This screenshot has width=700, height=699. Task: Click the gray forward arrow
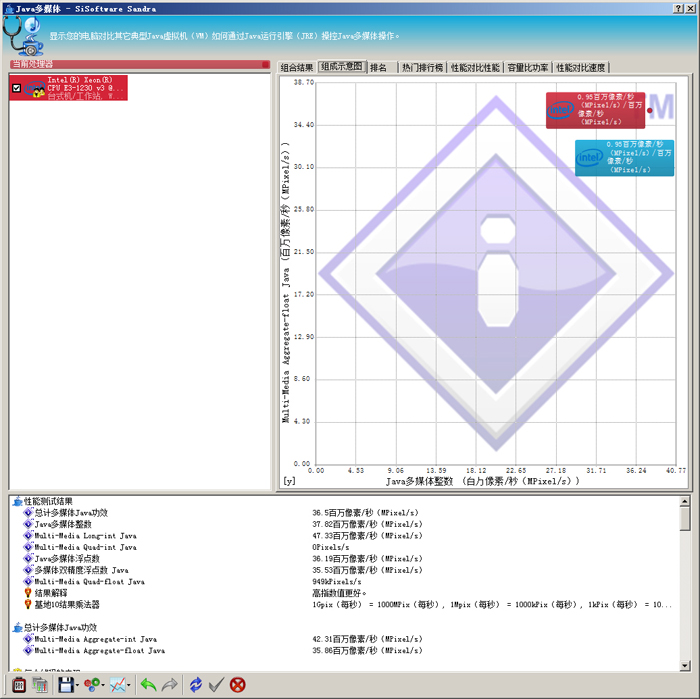pyautogui.click(x=170, y=685)
